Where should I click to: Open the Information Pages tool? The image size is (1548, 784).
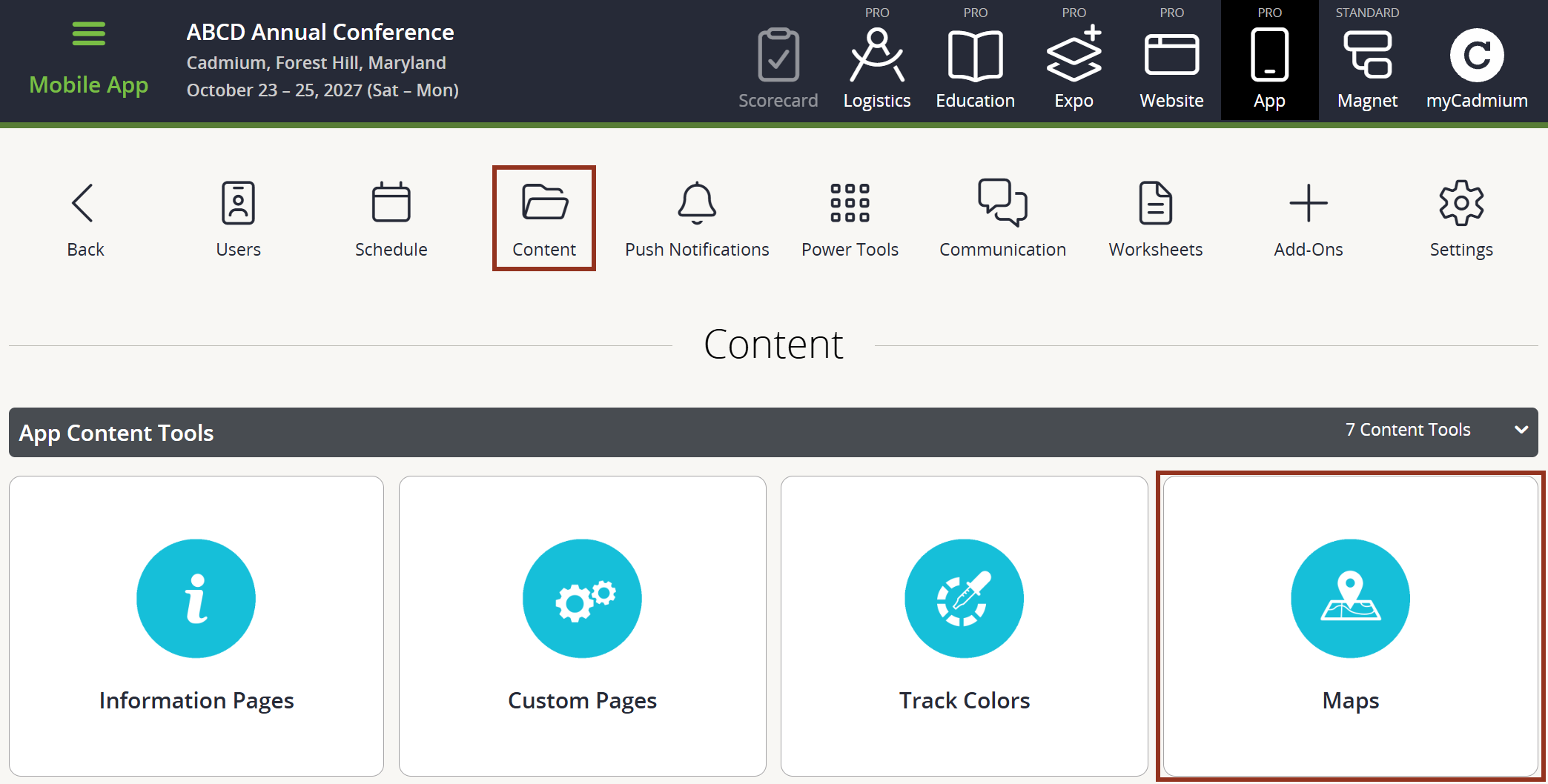coord(196,626)
